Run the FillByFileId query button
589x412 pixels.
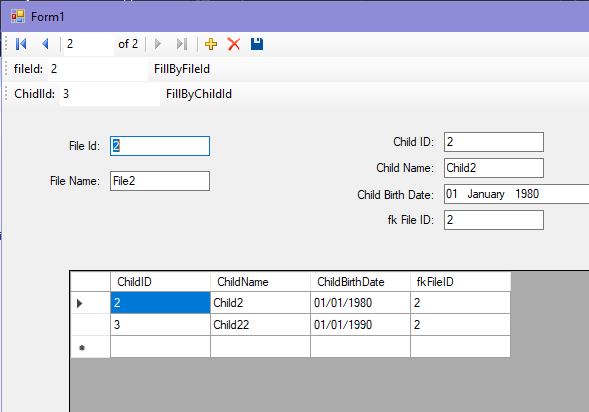(182, 69)
